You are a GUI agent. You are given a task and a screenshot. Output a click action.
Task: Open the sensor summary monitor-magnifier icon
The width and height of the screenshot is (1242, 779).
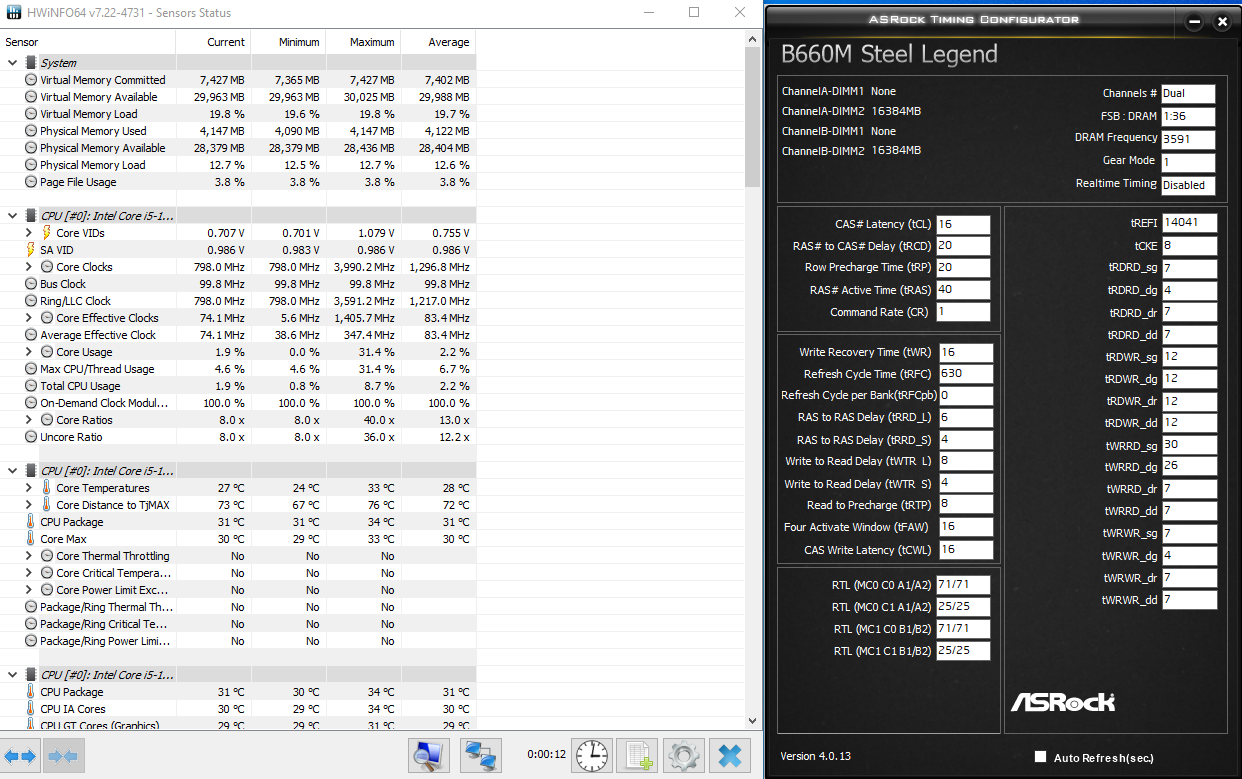coord(430,756)
